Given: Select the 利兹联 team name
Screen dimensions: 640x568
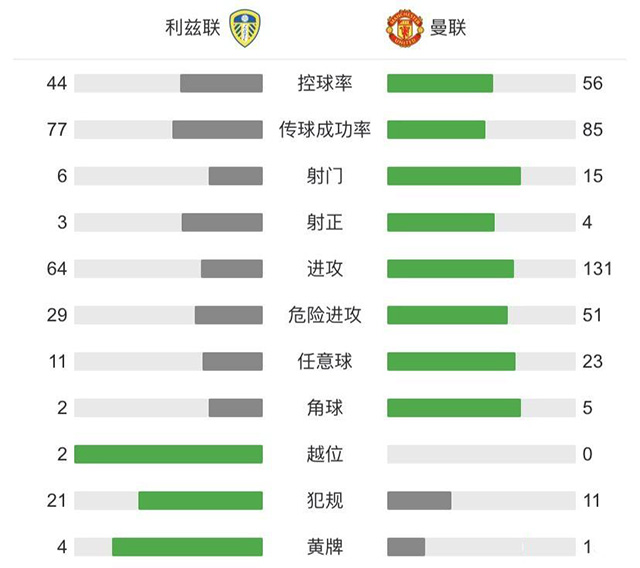Looking at the screenshot, I should 192,28.
